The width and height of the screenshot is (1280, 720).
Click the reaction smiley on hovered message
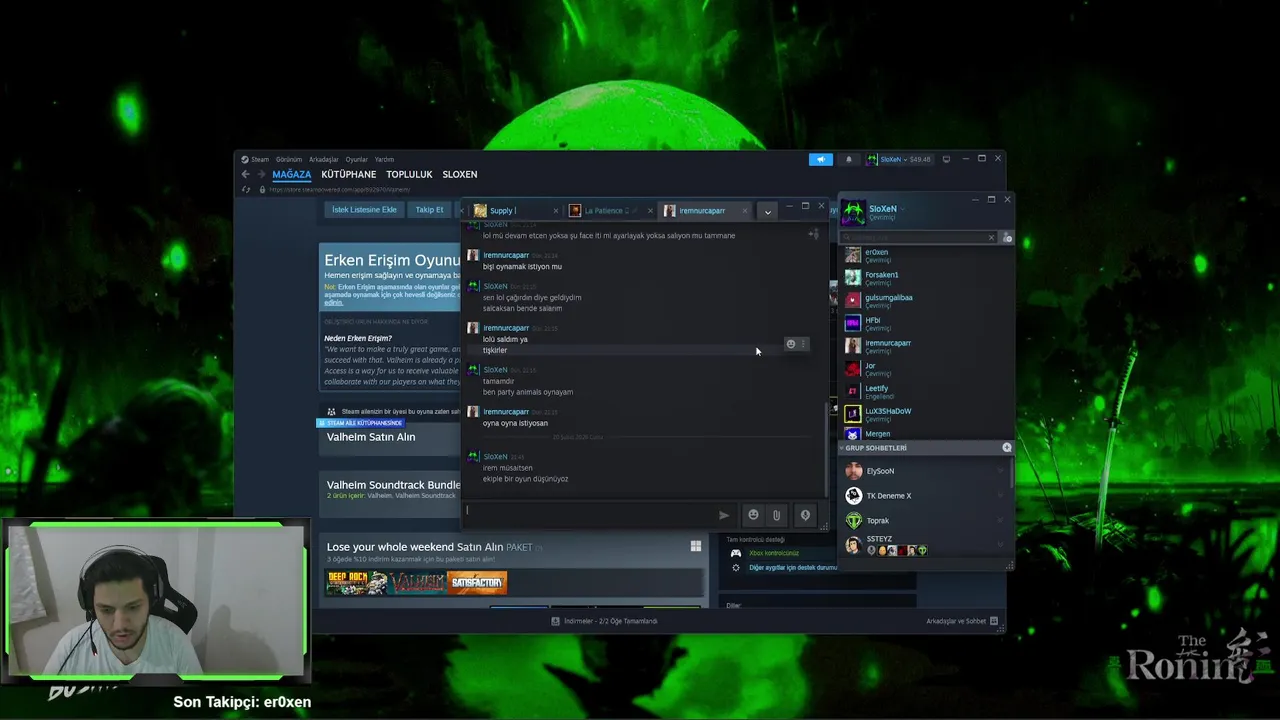[x=791, y=344]
